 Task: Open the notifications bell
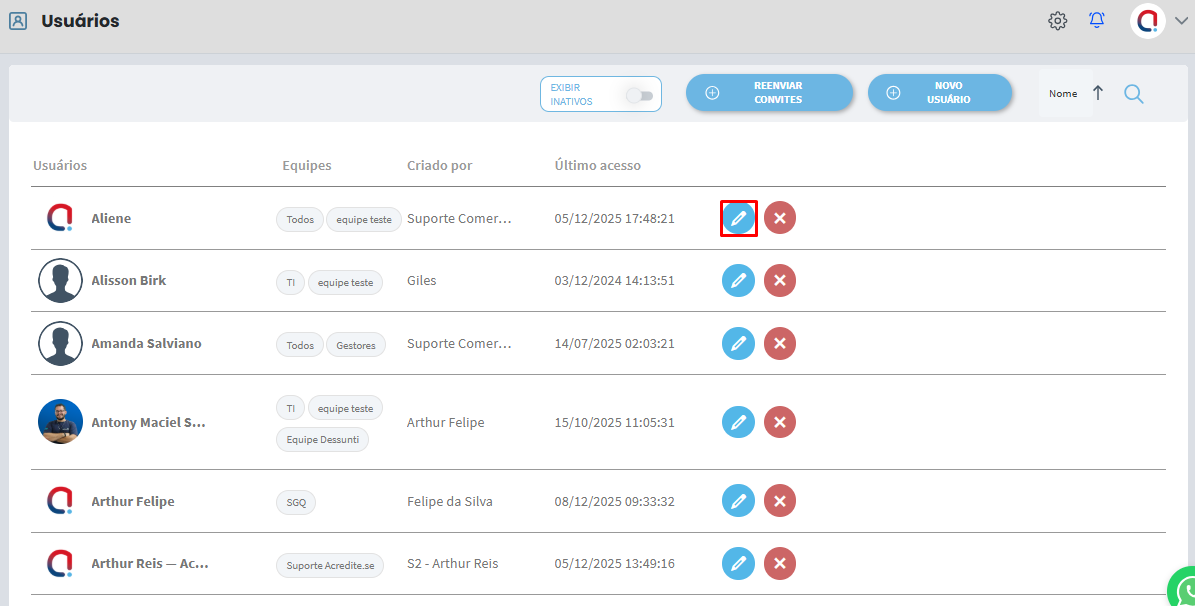coord(1097,21)
